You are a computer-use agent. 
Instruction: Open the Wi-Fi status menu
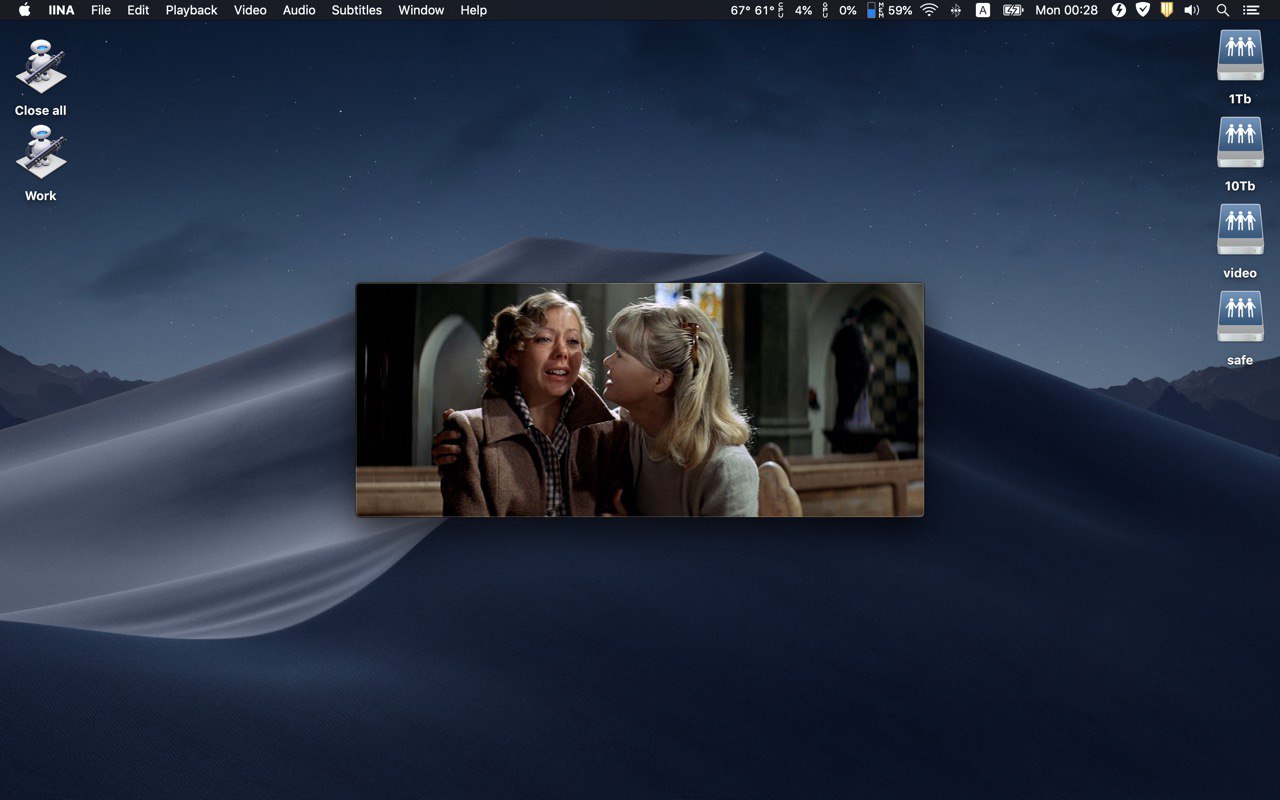(929, 10)
